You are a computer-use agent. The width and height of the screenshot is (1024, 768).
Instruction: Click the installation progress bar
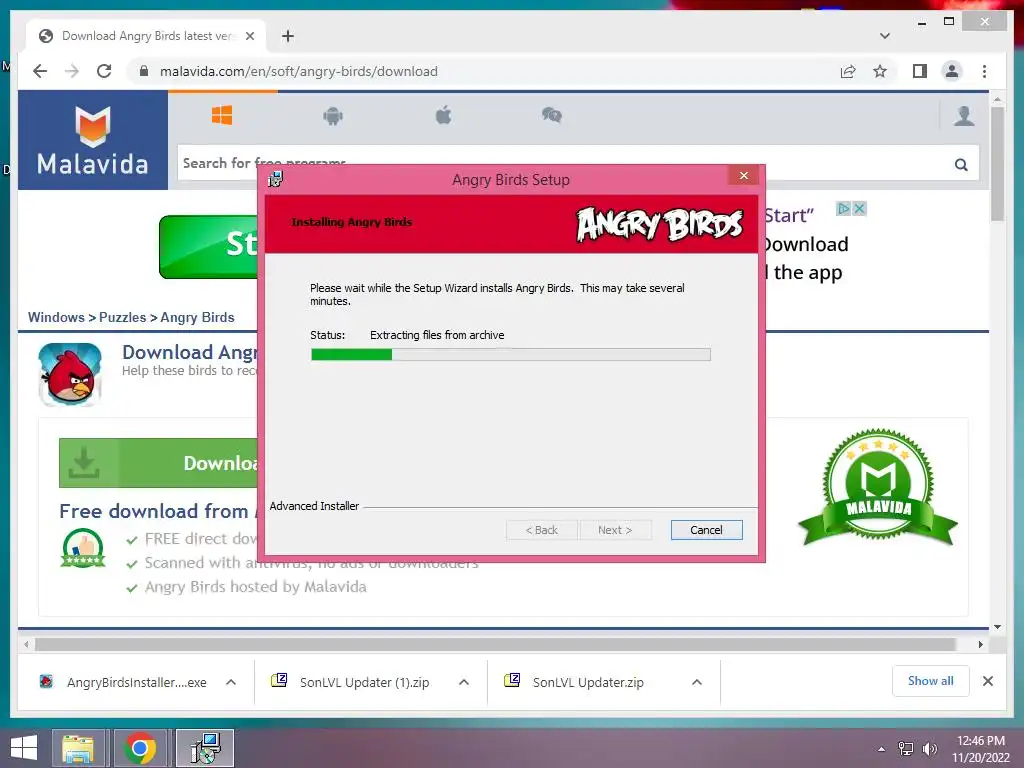coord(511,355)
